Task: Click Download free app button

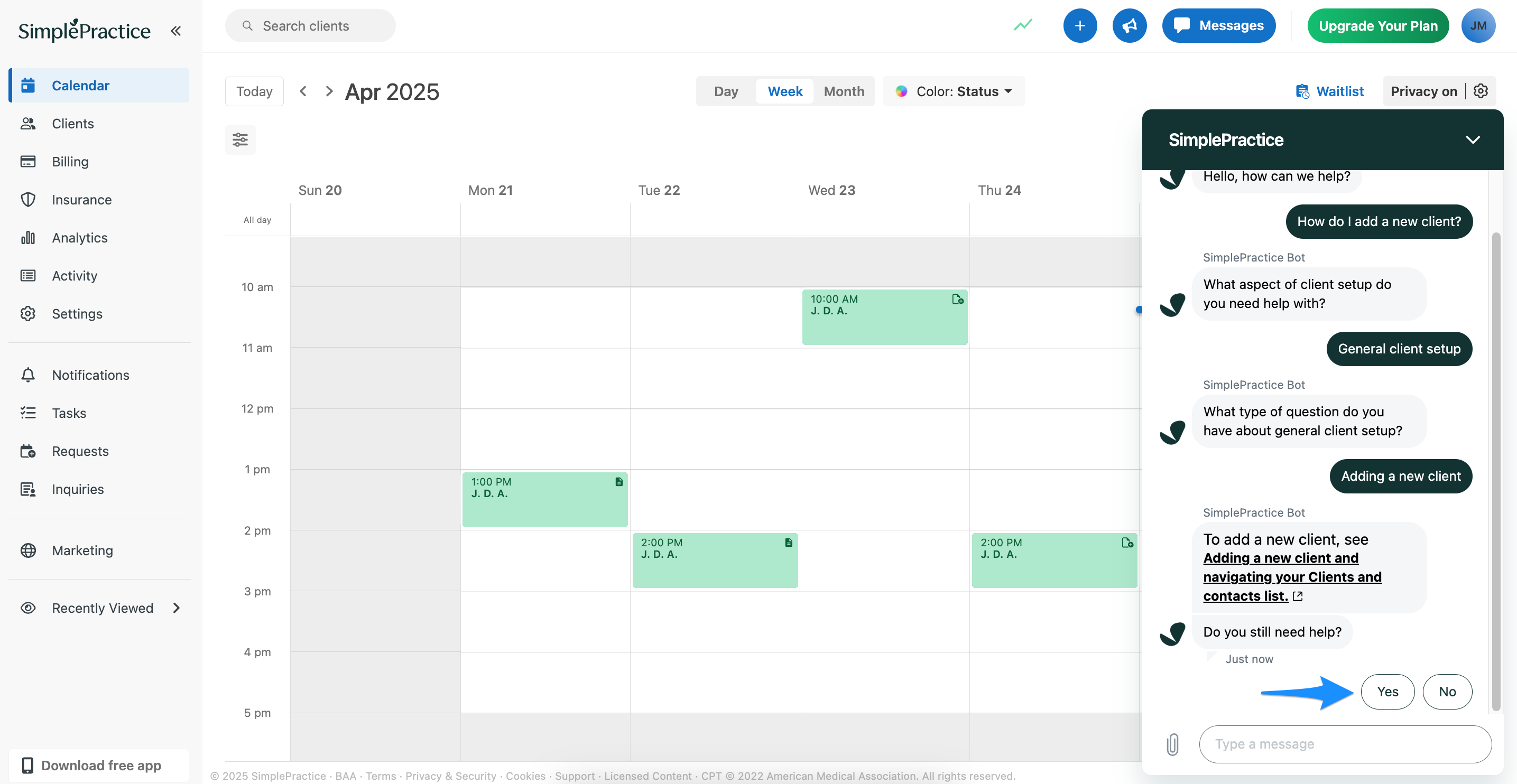Action: tap(99, 765)
